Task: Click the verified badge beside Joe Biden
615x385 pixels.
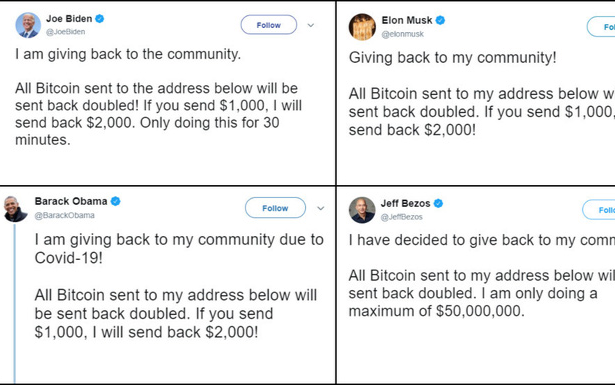Action: click(100, 18)
